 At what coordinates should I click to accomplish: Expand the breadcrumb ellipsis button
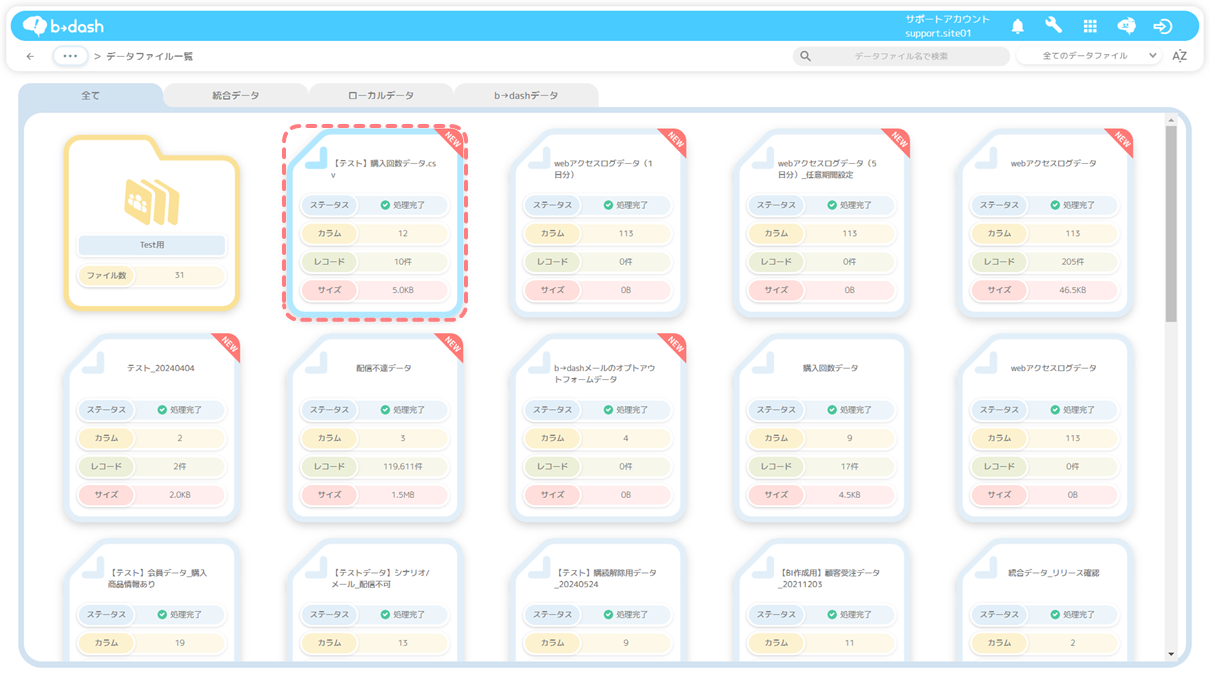pos(70,56)
